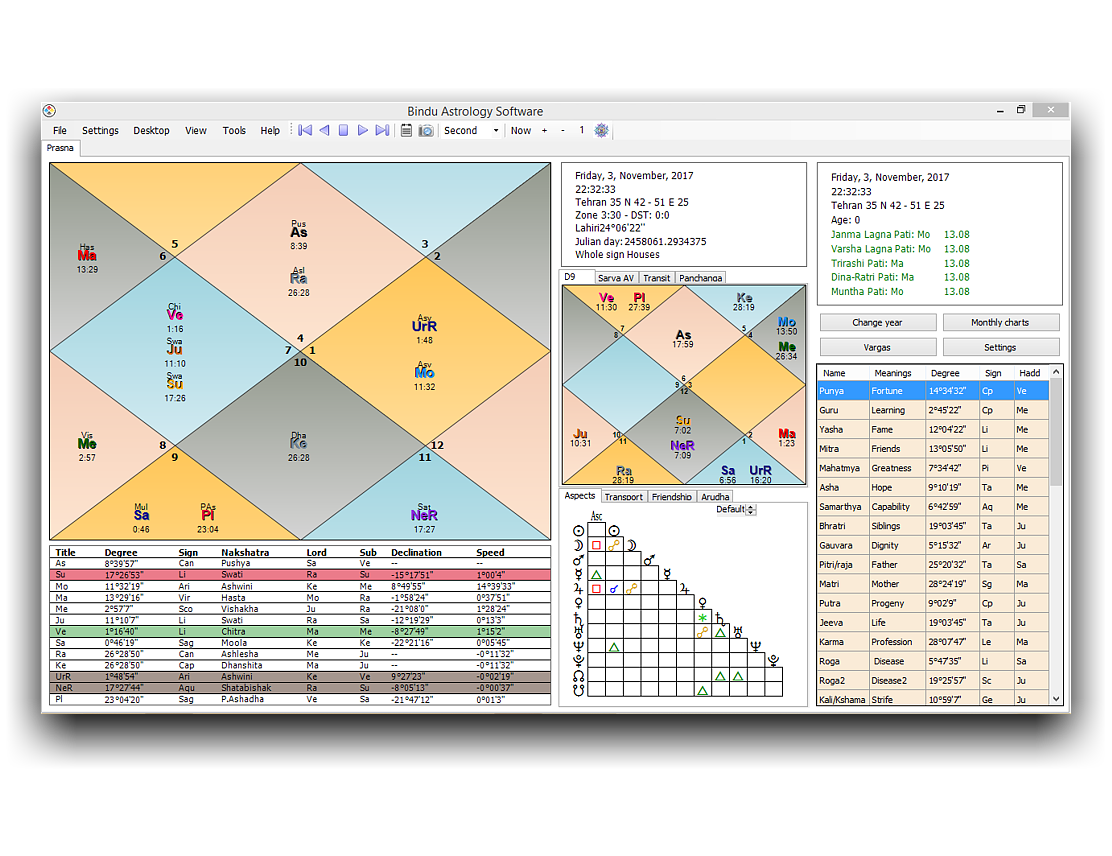Open the Tools menu
This screenshot has width=1112, height=856.
click(234, 130)
